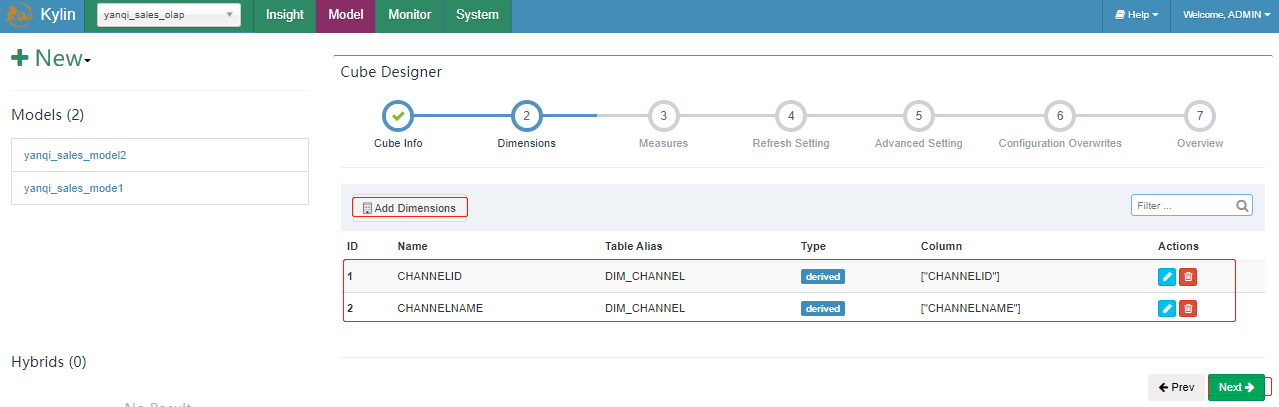This screenshot has height=407, width=1279.
Task: Click the Kylin logo icon
Action: point(18,15)
